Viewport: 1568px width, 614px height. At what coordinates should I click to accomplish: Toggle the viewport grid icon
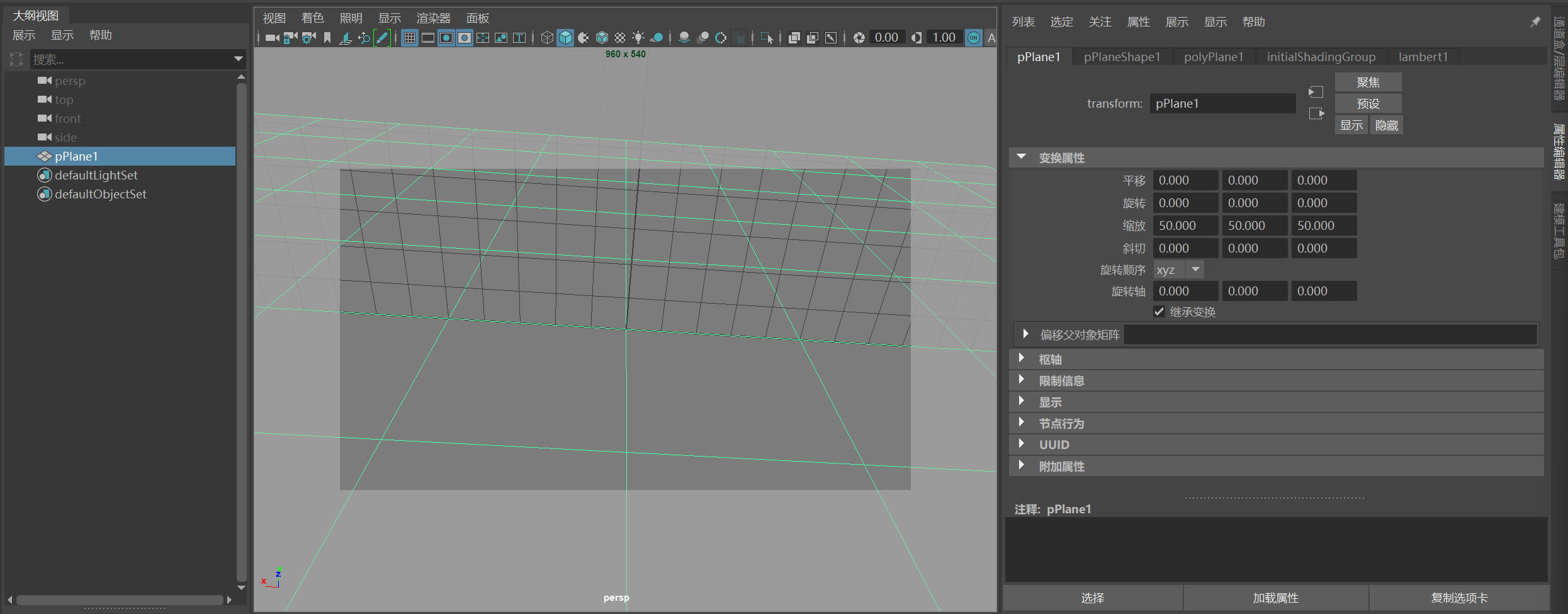coord(410,38)
